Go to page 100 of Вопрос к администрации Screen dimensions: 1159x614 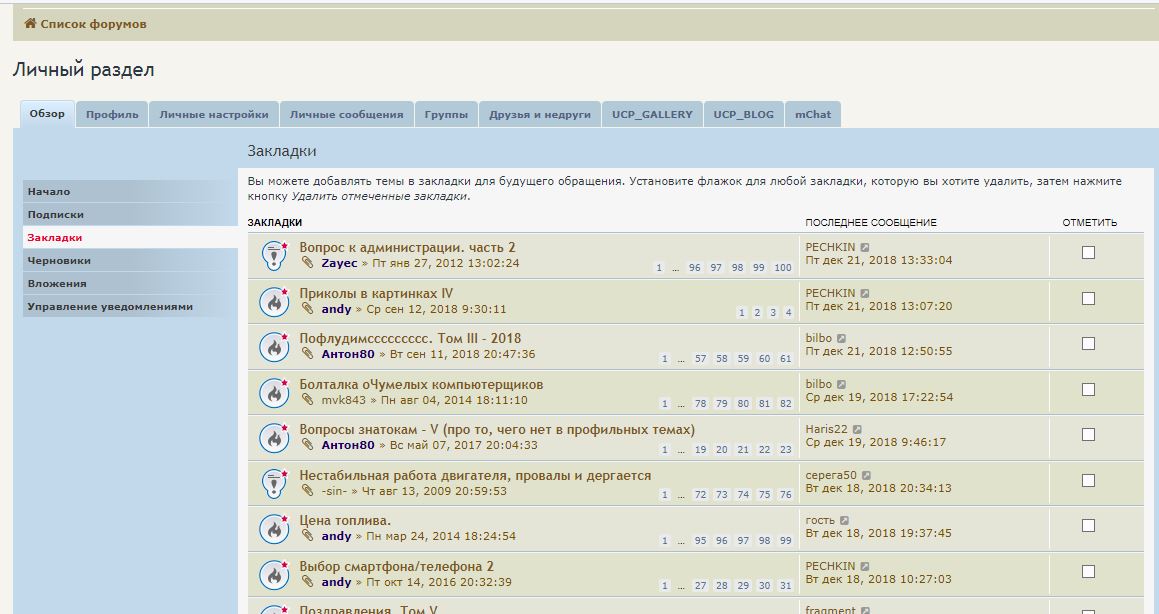pyautogui.click(x=783, y=268)
